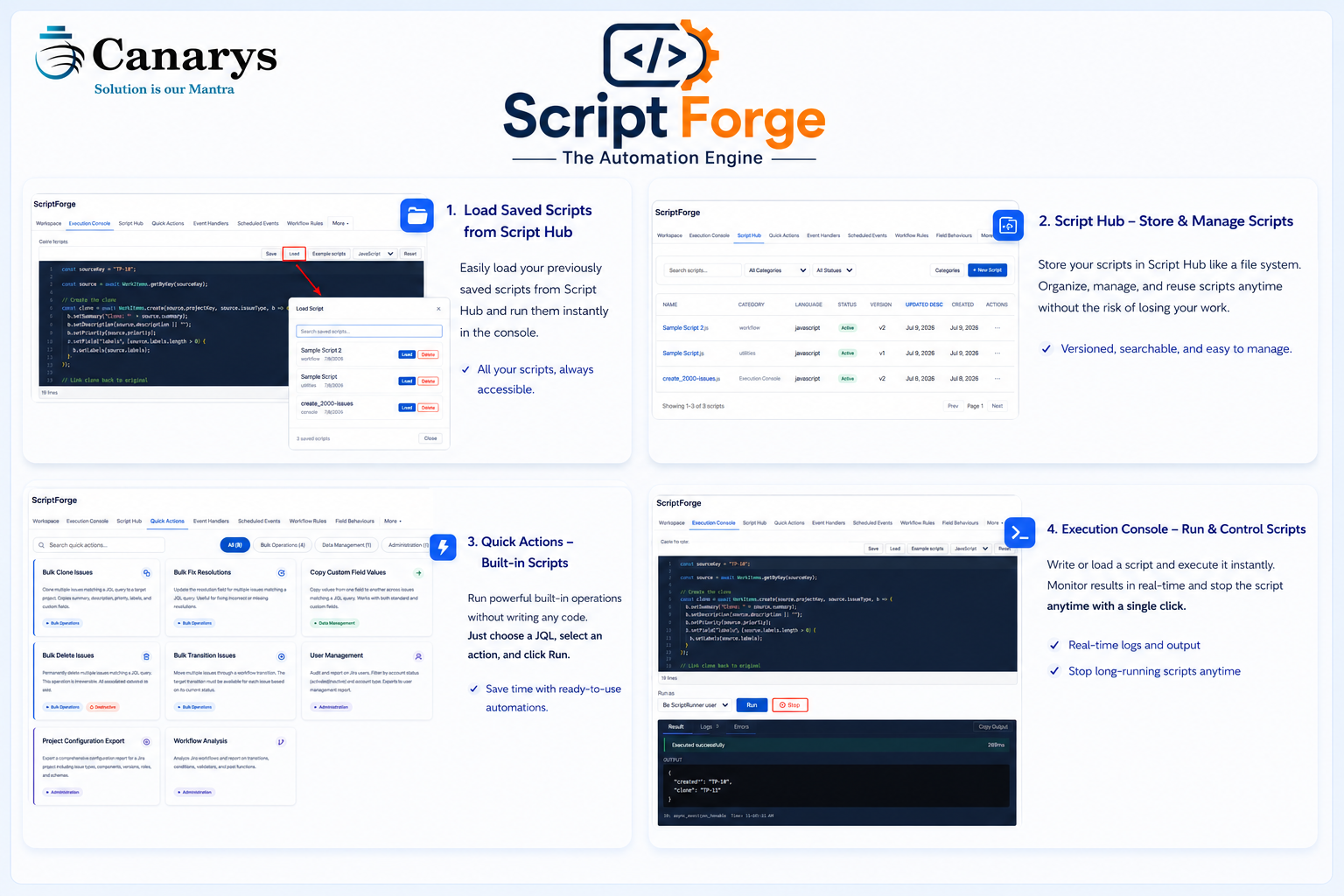Click the blue Run button
Image resolution: width=1344 pixels, height=896 pixels.
click(x=752, y=705)
